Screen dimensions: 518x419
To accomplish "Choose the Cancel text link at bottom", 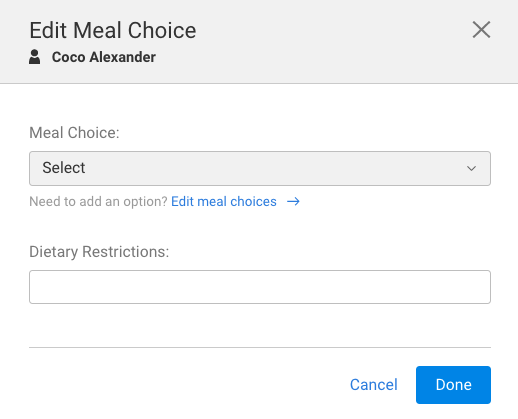I will [x=374, y=385].
